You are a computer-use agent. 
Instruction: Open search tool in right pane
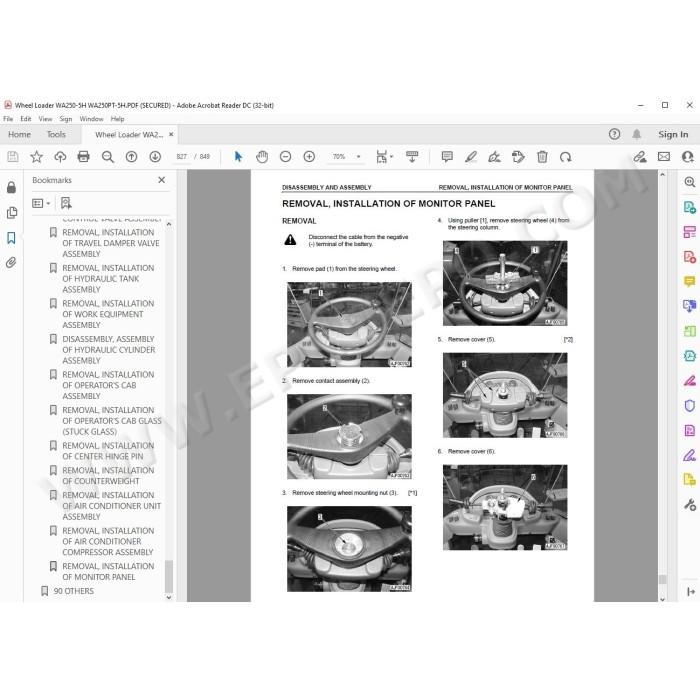pos(690,182)
